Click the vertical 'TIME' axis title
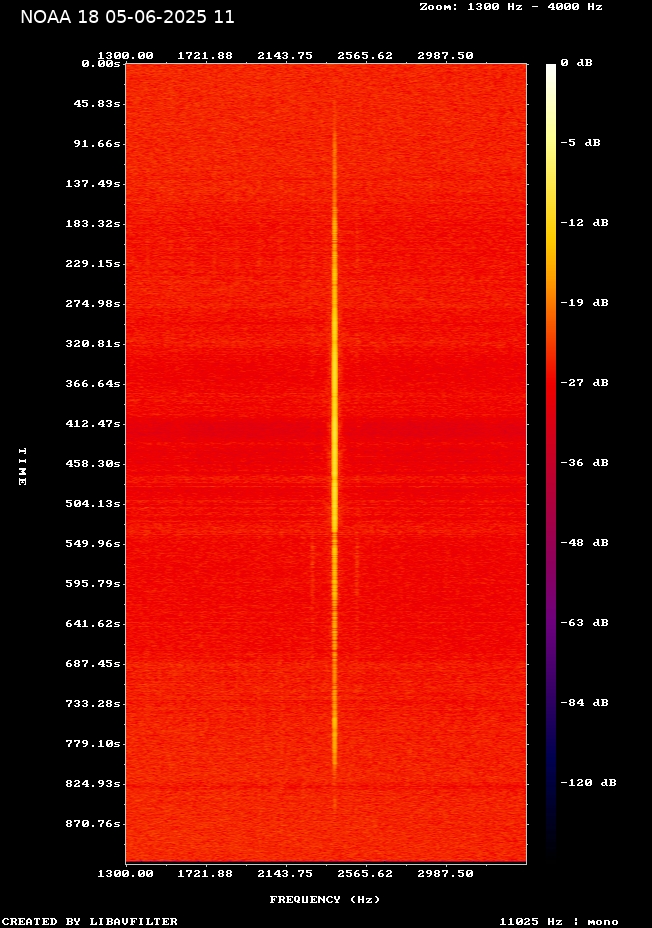This screenshot has height=928, width=652. coord(22,466)
